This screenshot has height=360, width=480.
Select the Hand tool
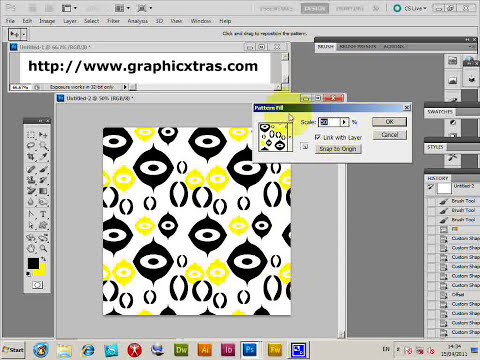(x=31, y=248)
